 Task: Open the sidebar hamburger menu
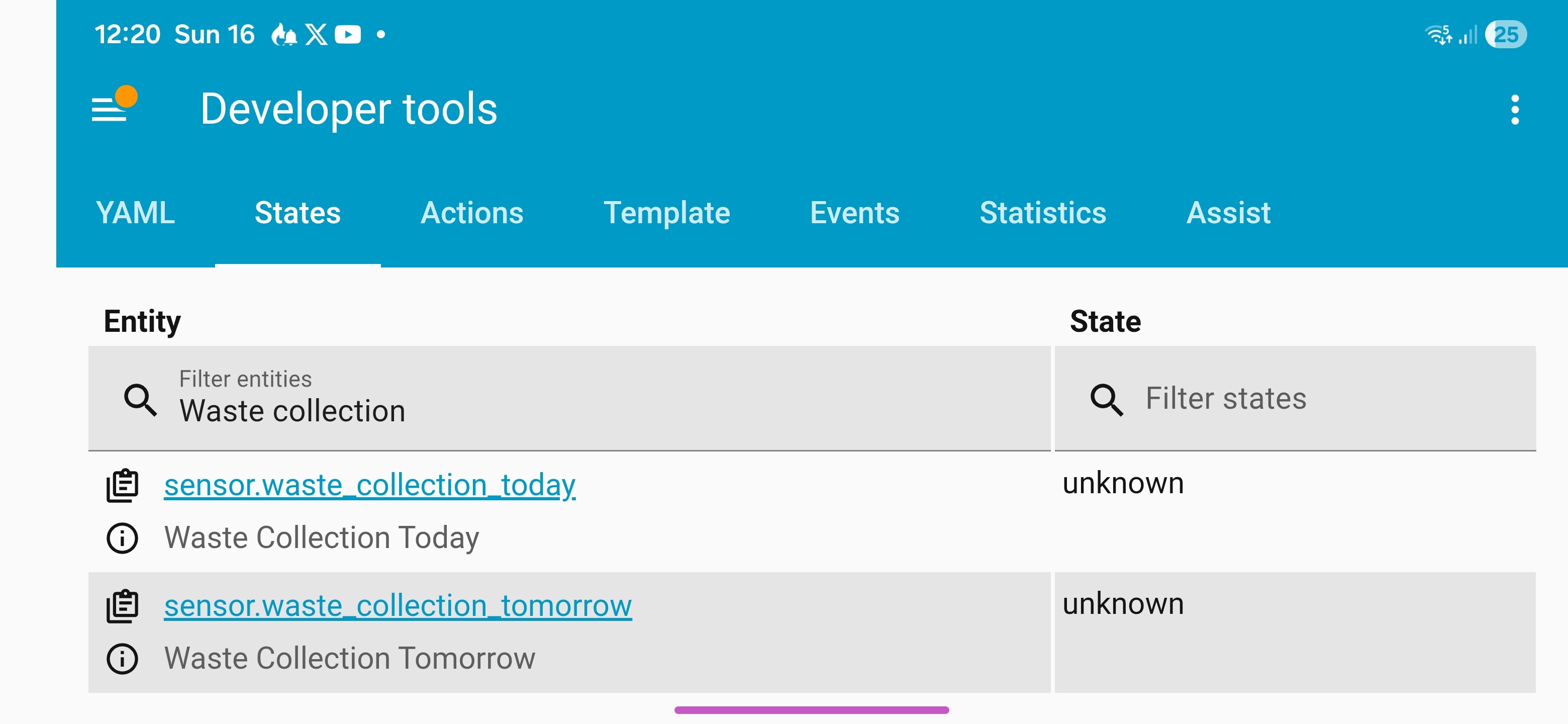(110, 109)
